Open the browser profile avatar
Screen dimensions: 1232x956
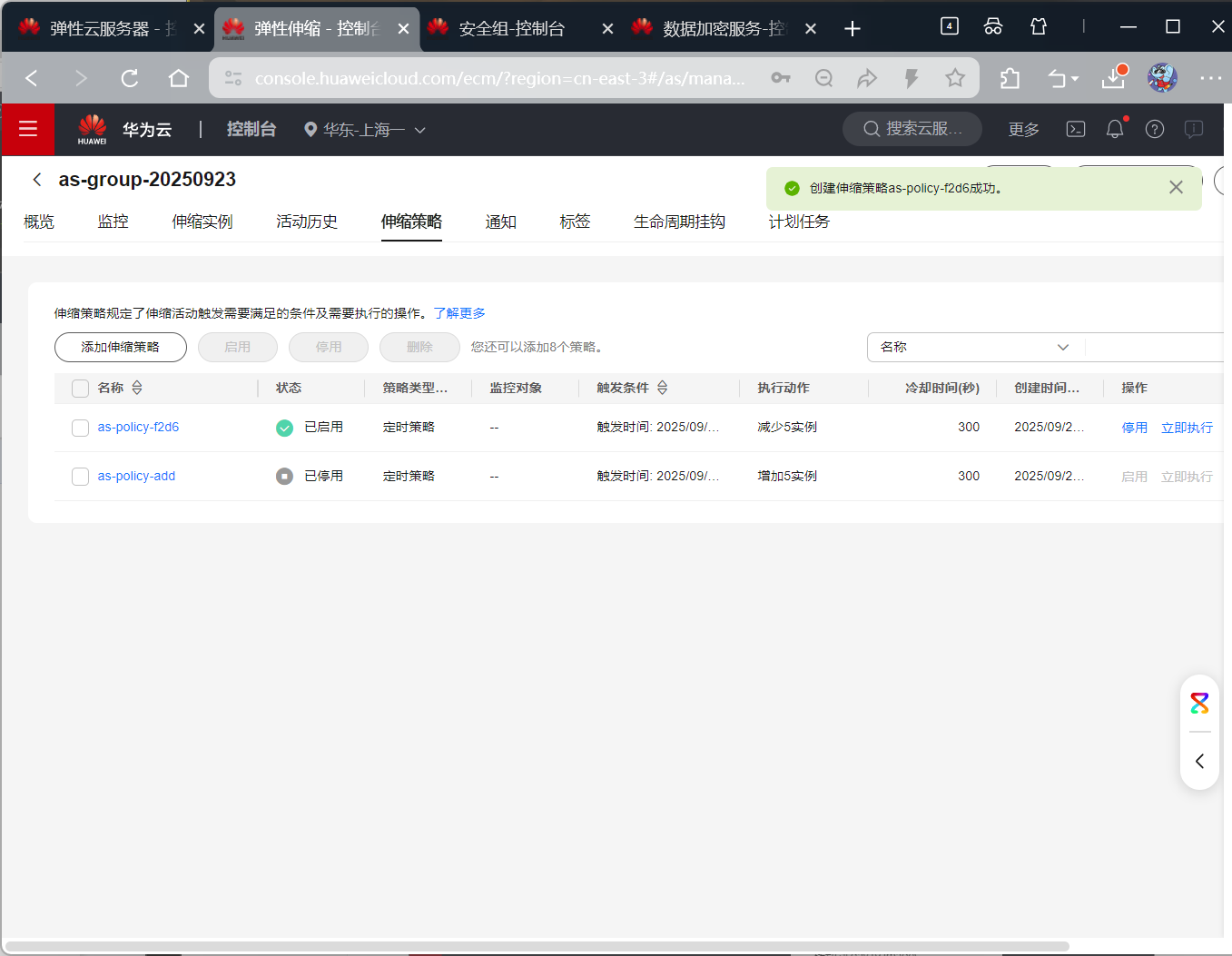point(1162,78)
